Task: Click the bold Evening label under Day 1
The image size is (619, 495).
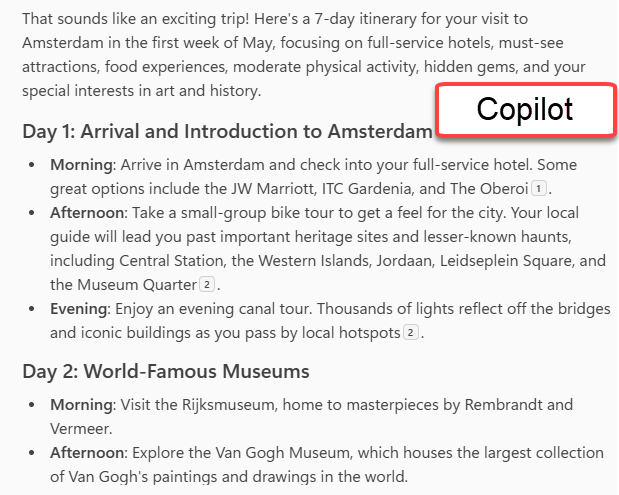Action: click(78, 309)
